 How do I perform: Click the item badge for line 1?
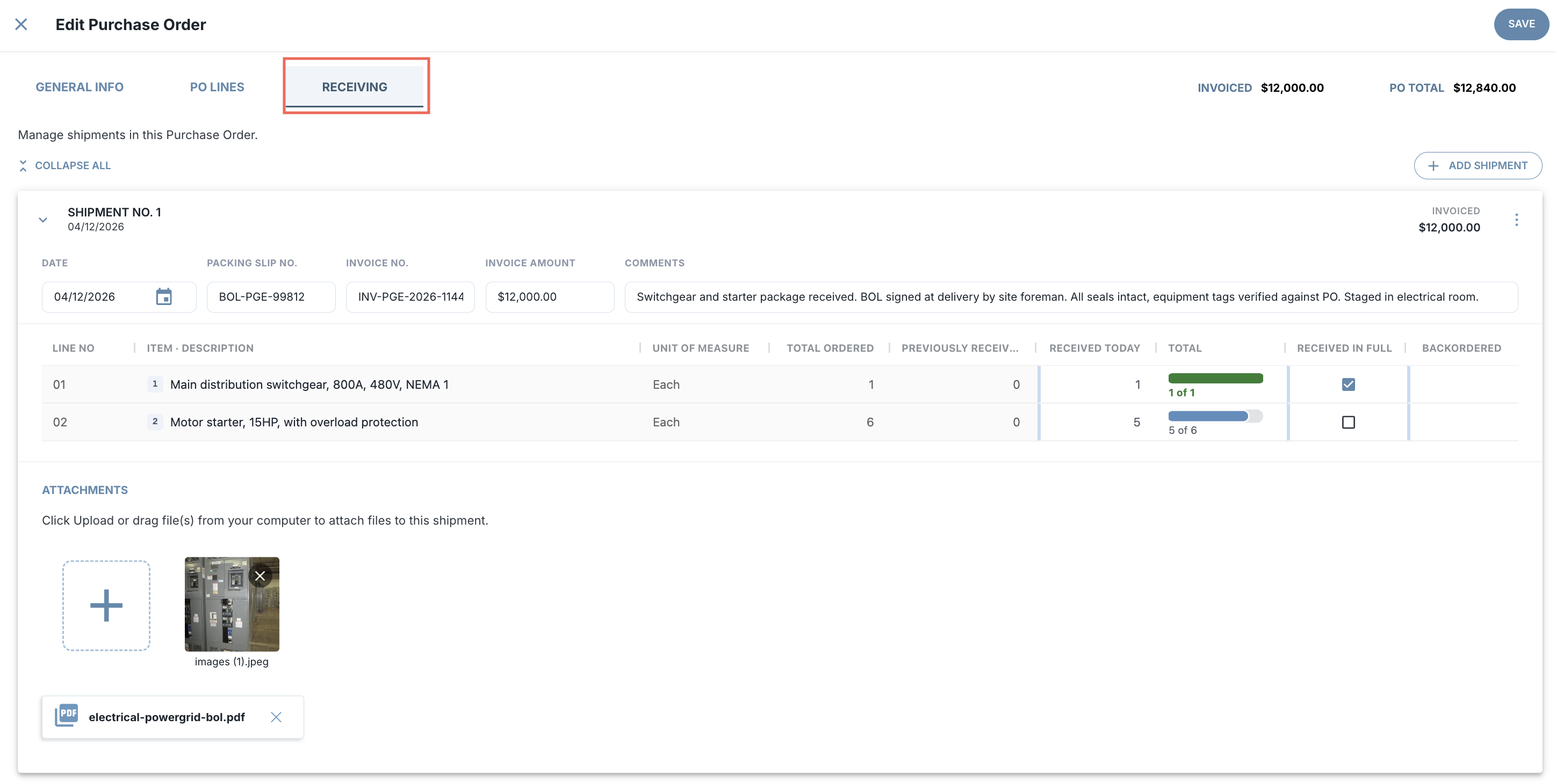click(155, 384)
